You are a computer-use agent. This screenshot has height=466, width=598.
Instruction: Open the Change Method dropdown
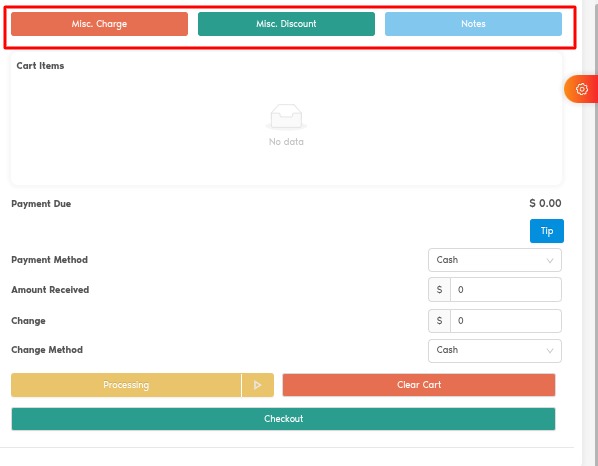pos(495,350)
